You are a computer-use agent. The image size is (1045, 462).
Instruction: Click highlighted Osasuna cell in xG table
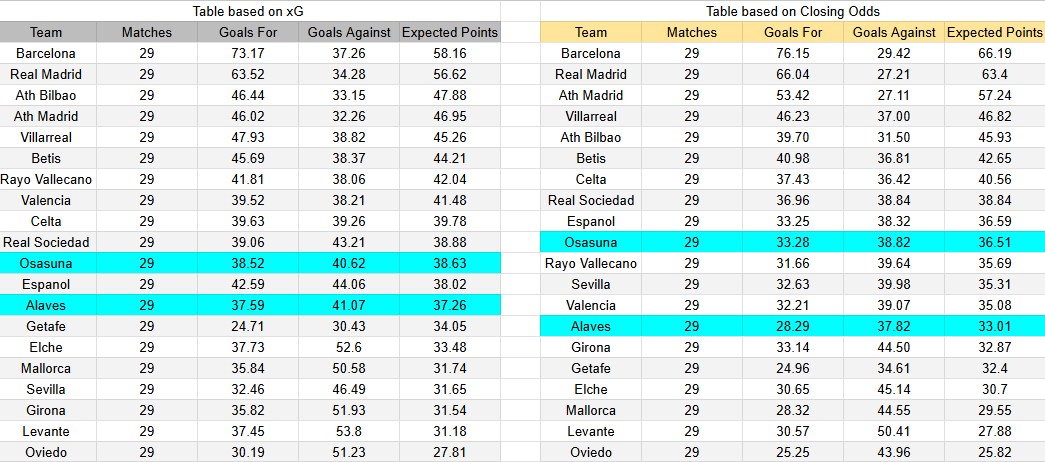46,263
